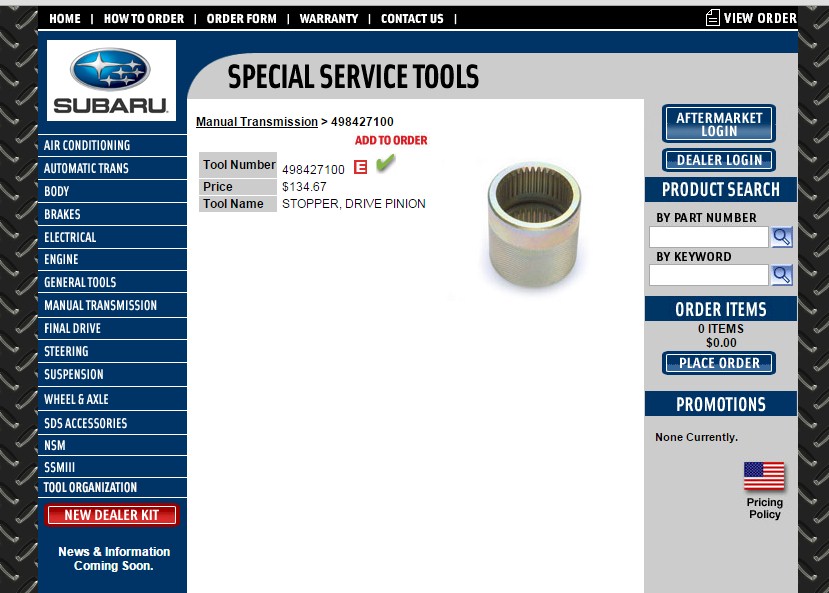Select the Automatic Trans category

click(x=112, y=168)
